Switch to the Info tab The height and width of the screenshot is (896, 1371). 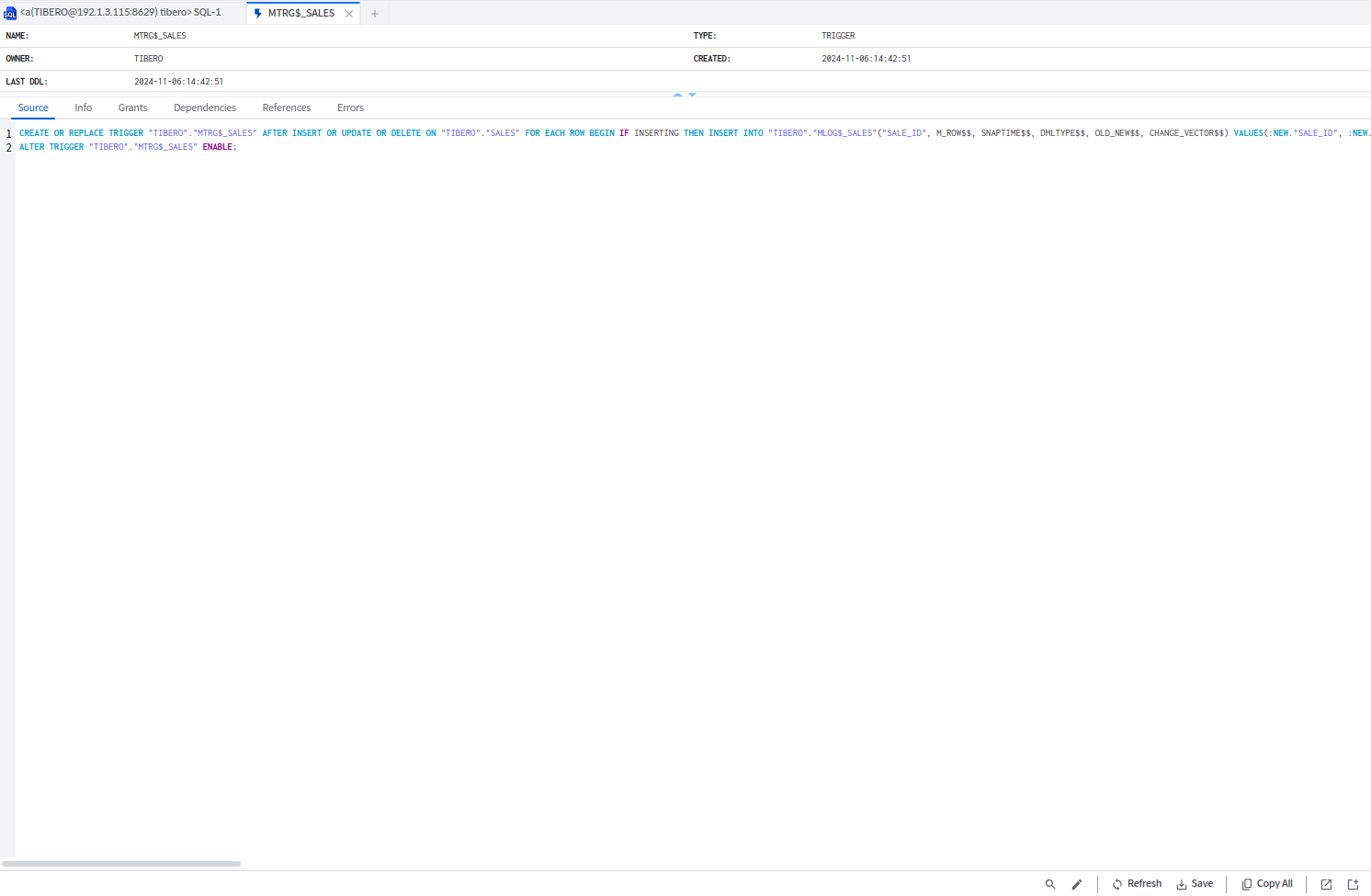pyautogui.click(x=83, y=108)
